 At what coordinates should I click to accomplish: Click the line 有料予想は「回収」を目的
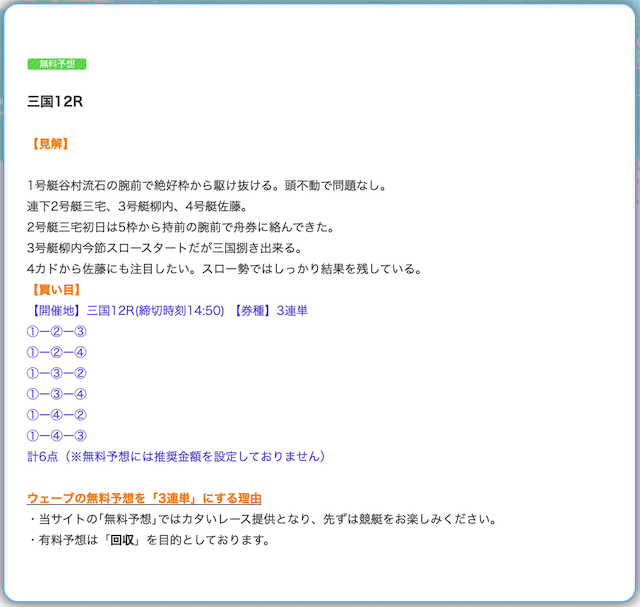click(x=150, y=540)
